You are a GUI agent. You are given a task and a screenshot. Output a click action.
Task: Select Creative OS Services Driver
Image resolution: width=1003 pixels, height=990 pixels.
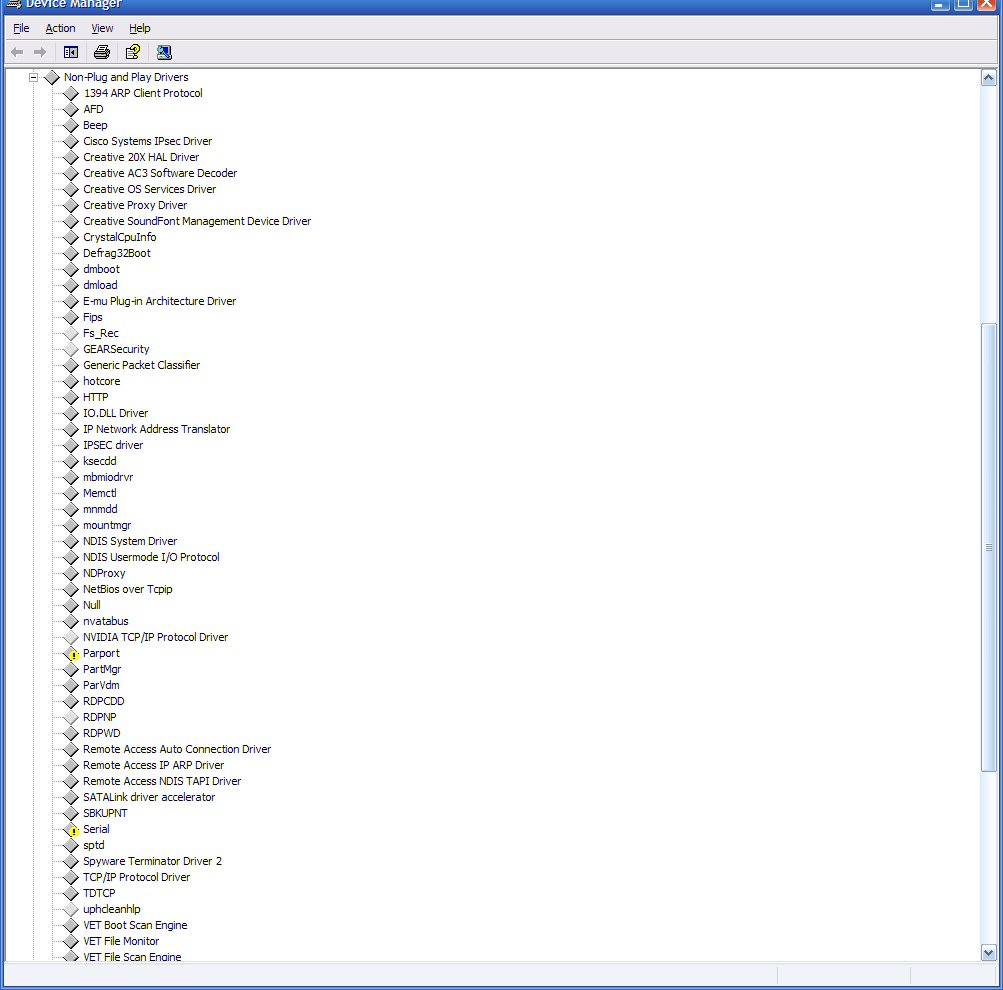pos(149,189)
